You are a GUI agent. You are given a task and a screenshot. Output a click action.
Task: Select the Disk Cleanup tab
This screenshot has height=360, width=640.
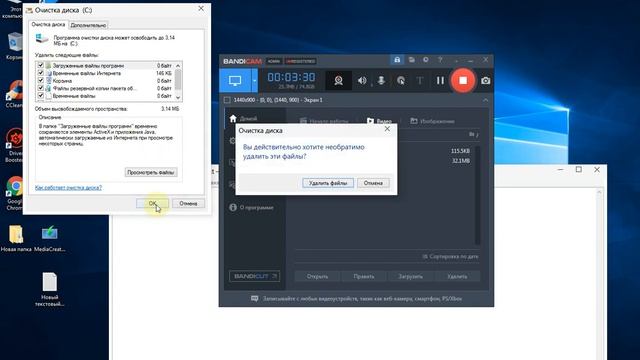(x=48, y=24)
